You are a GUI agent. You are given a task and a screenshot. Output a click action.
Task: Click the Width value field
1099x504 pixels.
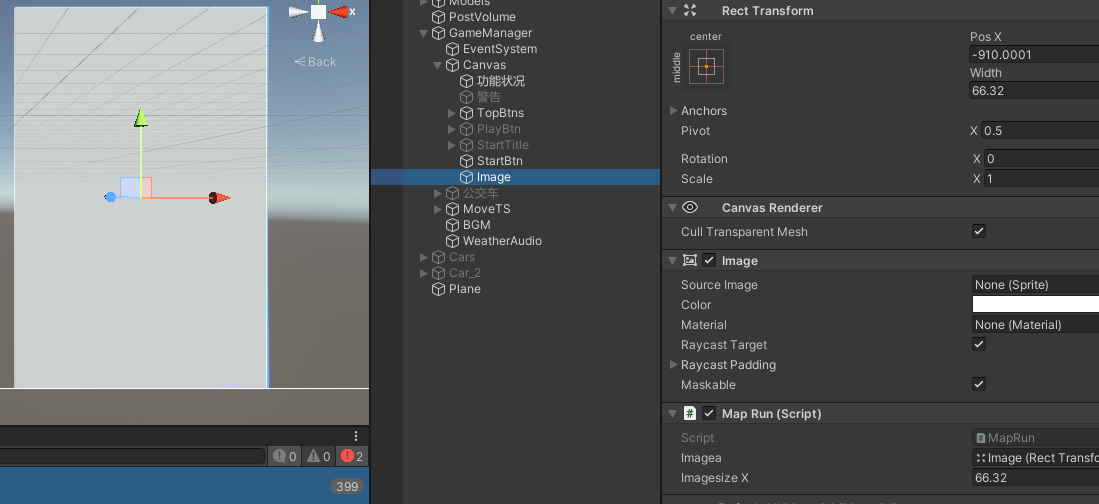pyautogui.click(x=1034, y=90)
